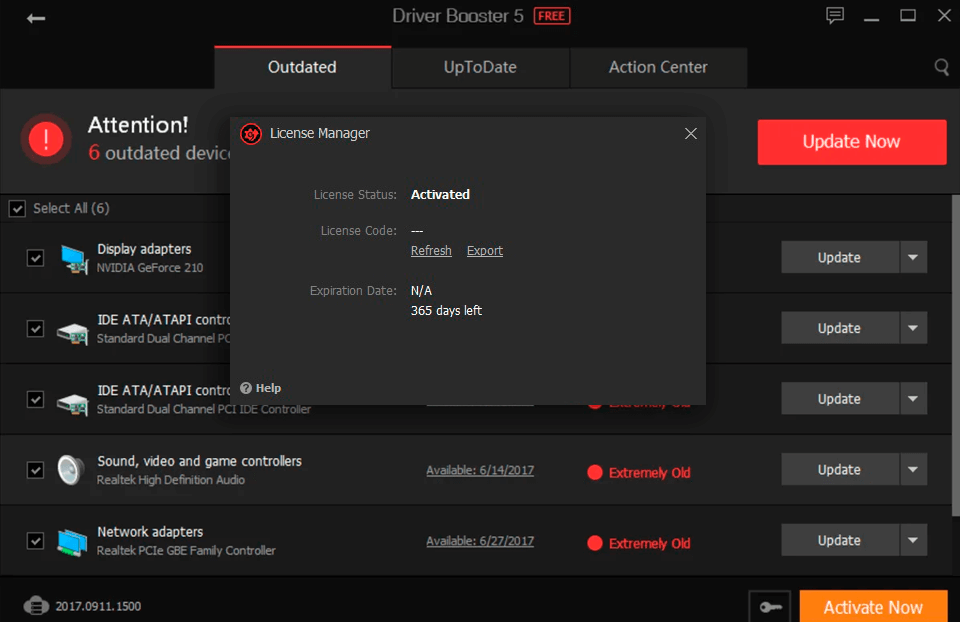Click the Export license link
The image size is (960, 622).
click(x=484, y=251)
